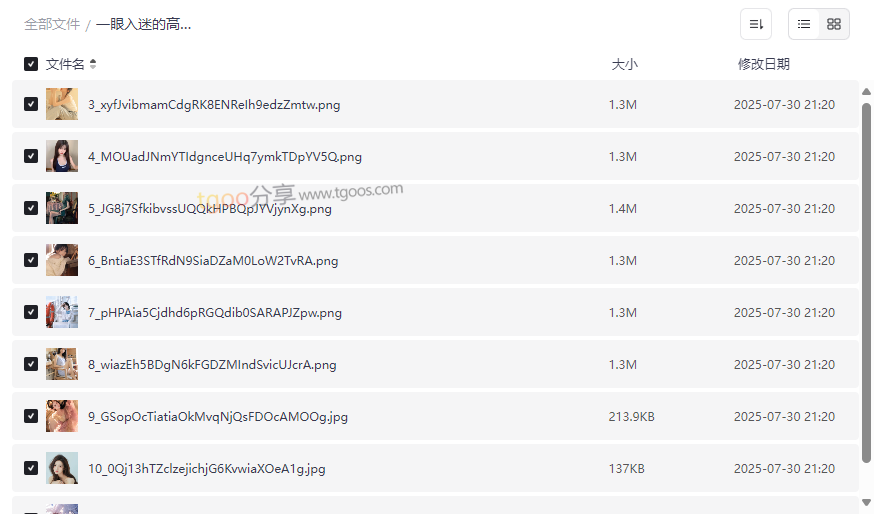Sort files by name arrow icon
Screen dimensions: 874x514
(x=93, y=64)
